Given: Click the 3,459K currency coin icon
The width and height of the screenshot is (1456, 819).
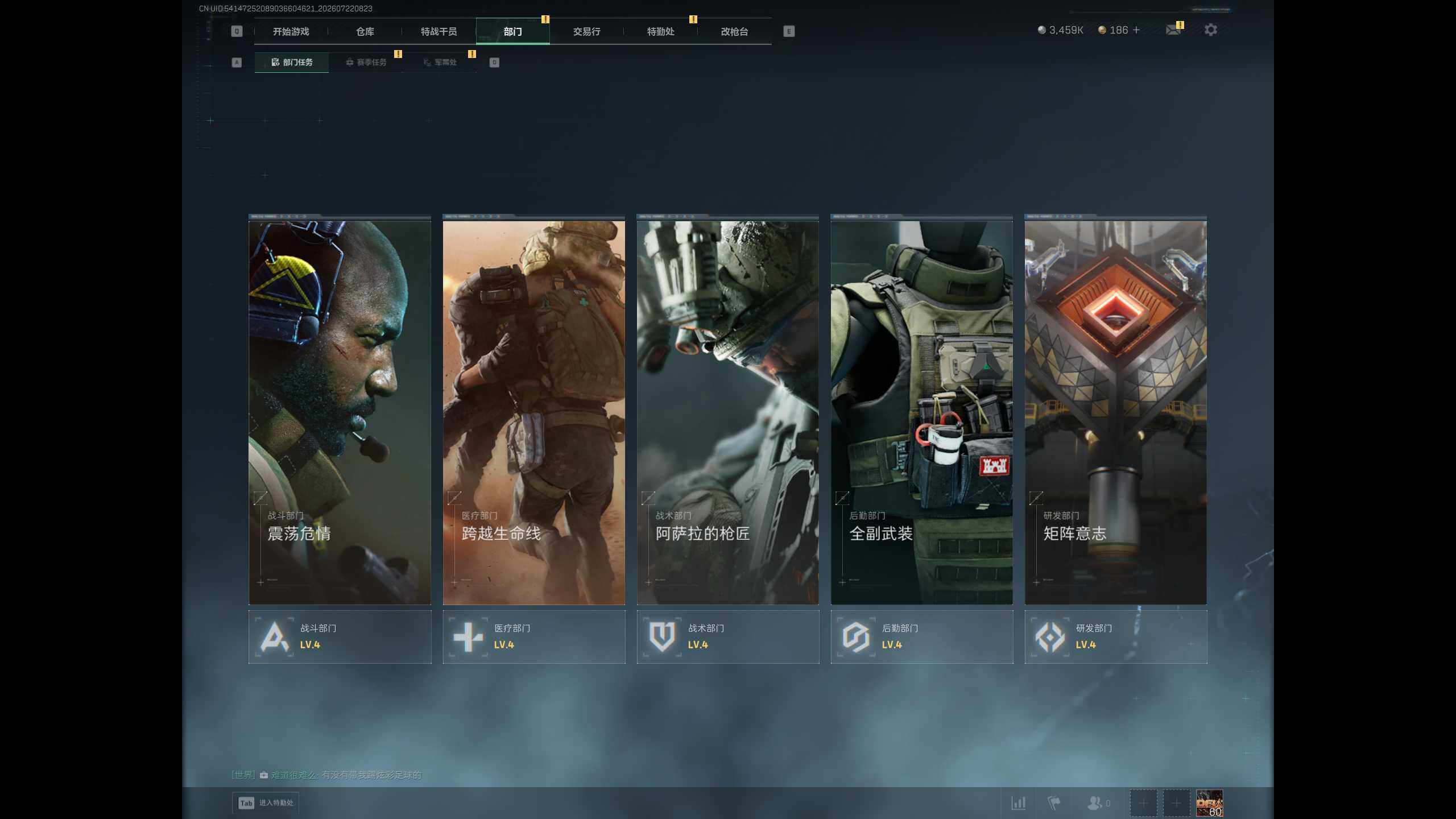Looking at the screenshot, I should point(1041,30).
